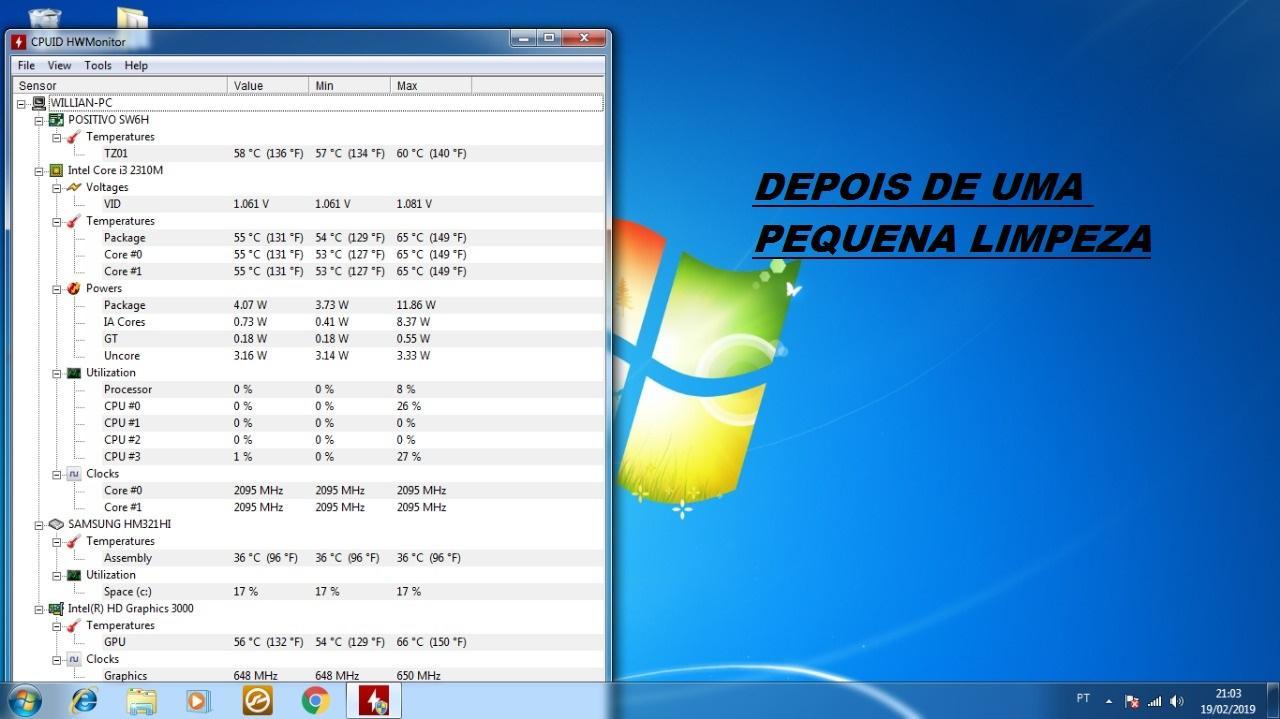Open the Tools menu

point(98,65)
